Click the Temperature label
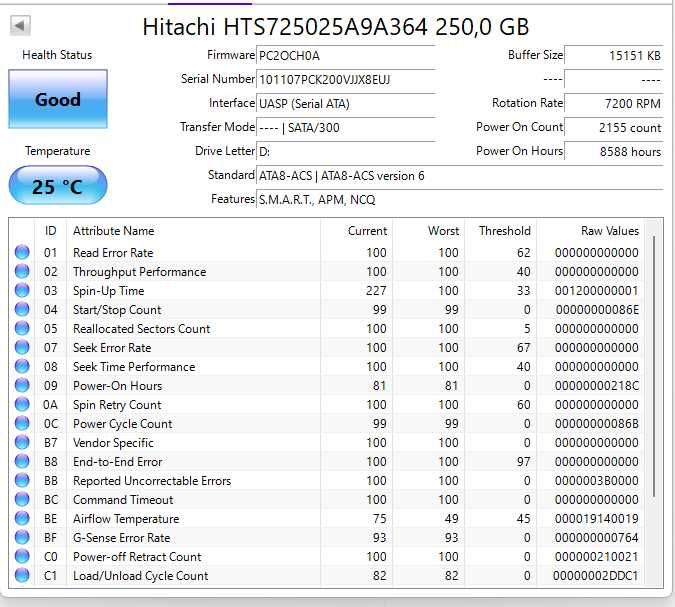The image size is (675, 607). tap(57, 151)
